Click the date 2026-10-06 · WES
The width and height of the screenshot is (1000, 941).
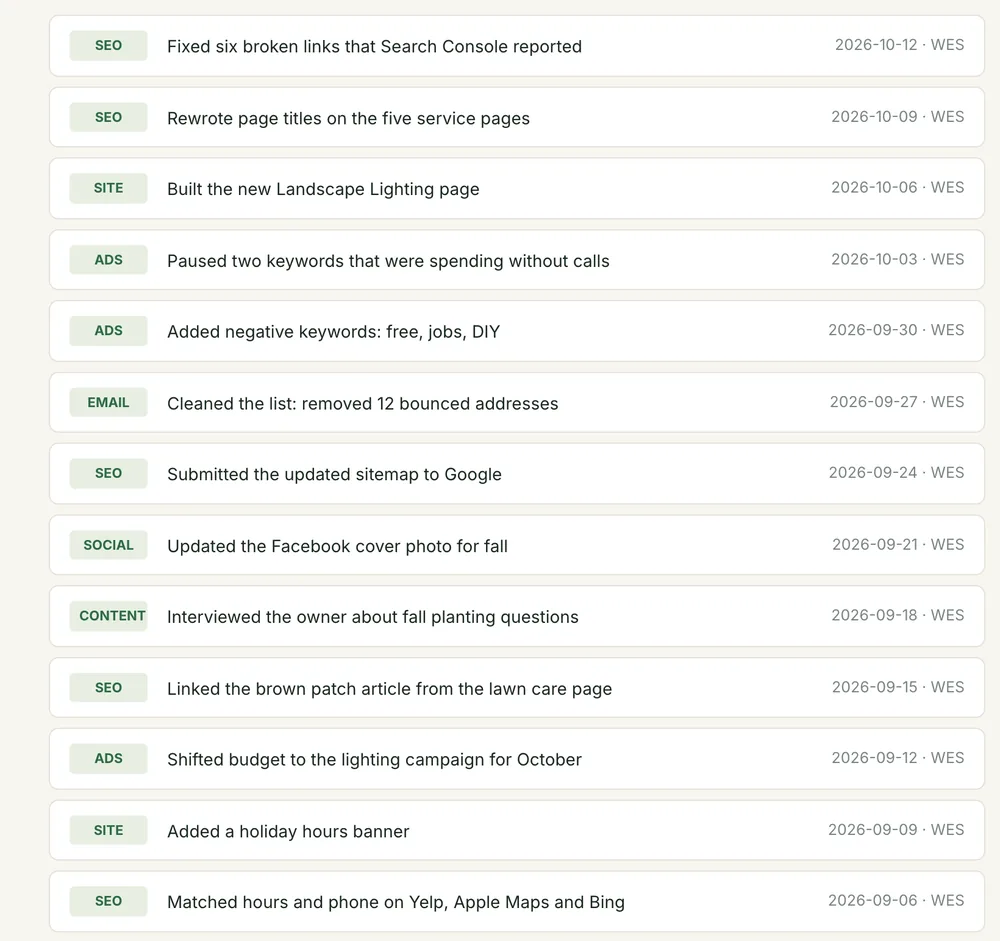(x=897, y=188)
